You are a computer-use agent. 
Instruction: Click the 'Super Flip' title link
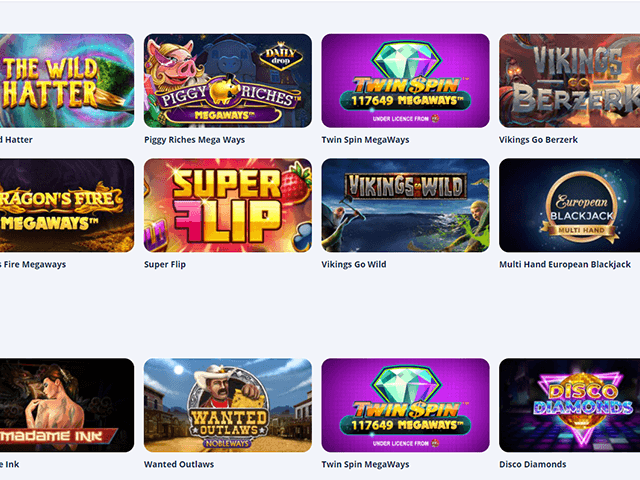pos(165,264)
